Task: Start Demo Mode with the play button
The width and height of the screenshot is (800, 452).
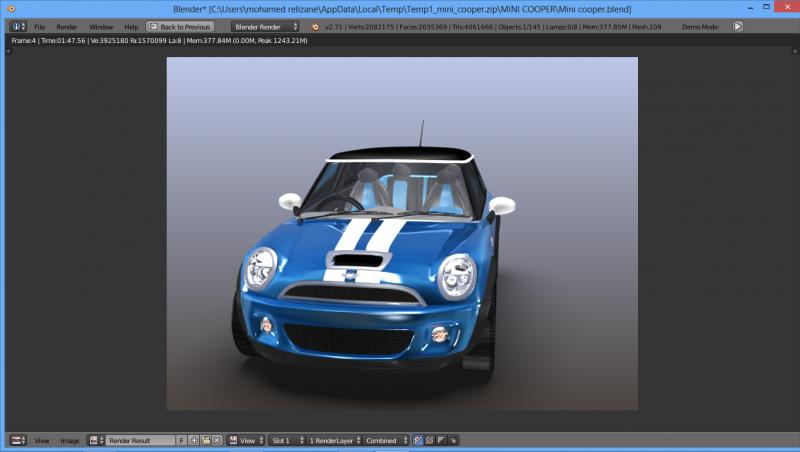Action: [x=738, y=27]
